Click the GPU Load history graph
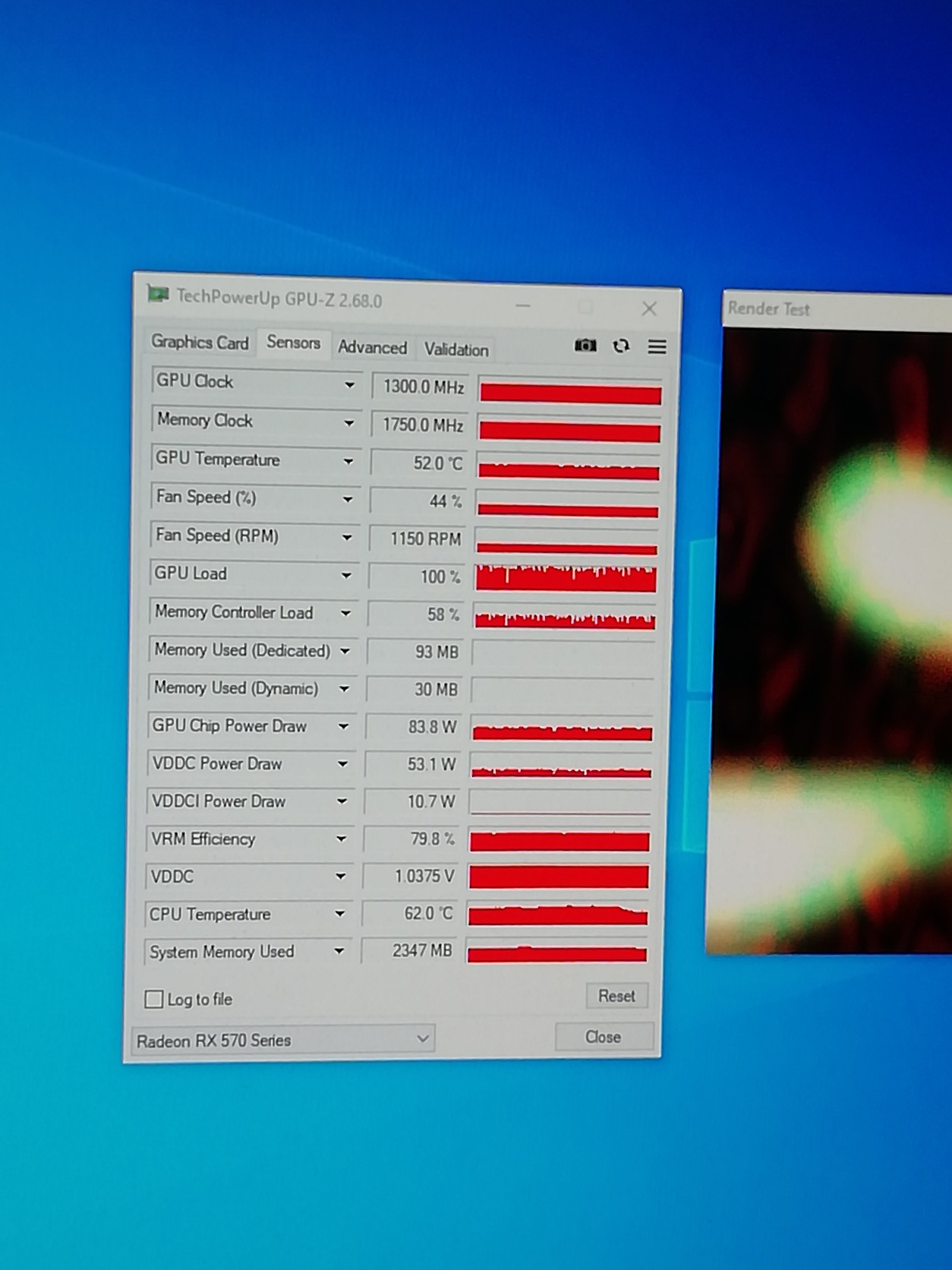This screenshot has width=952, height=1270. pyautogui.click(x=566, y=578)
